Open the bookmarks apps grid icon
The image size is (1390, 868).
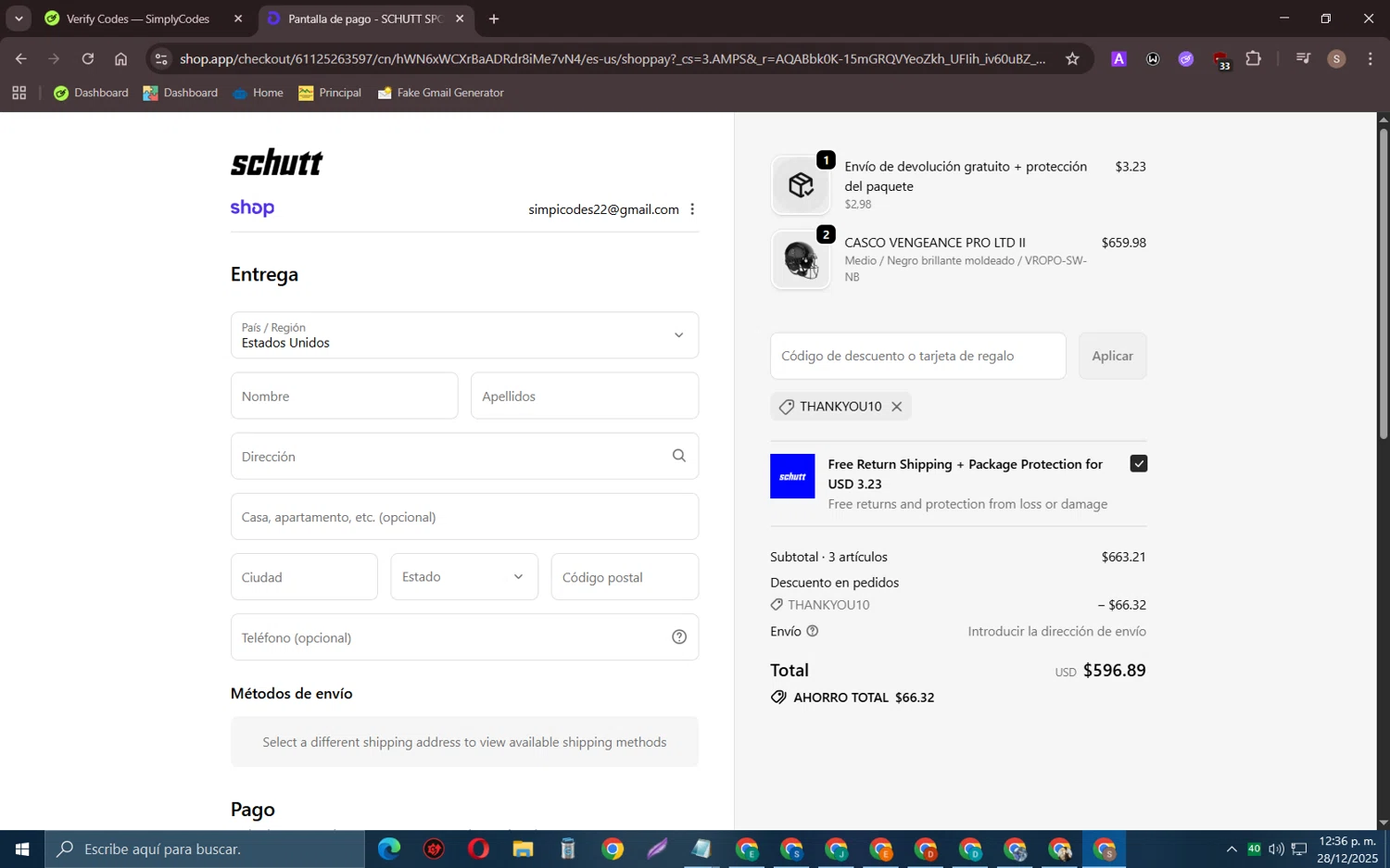coord(19,93)
